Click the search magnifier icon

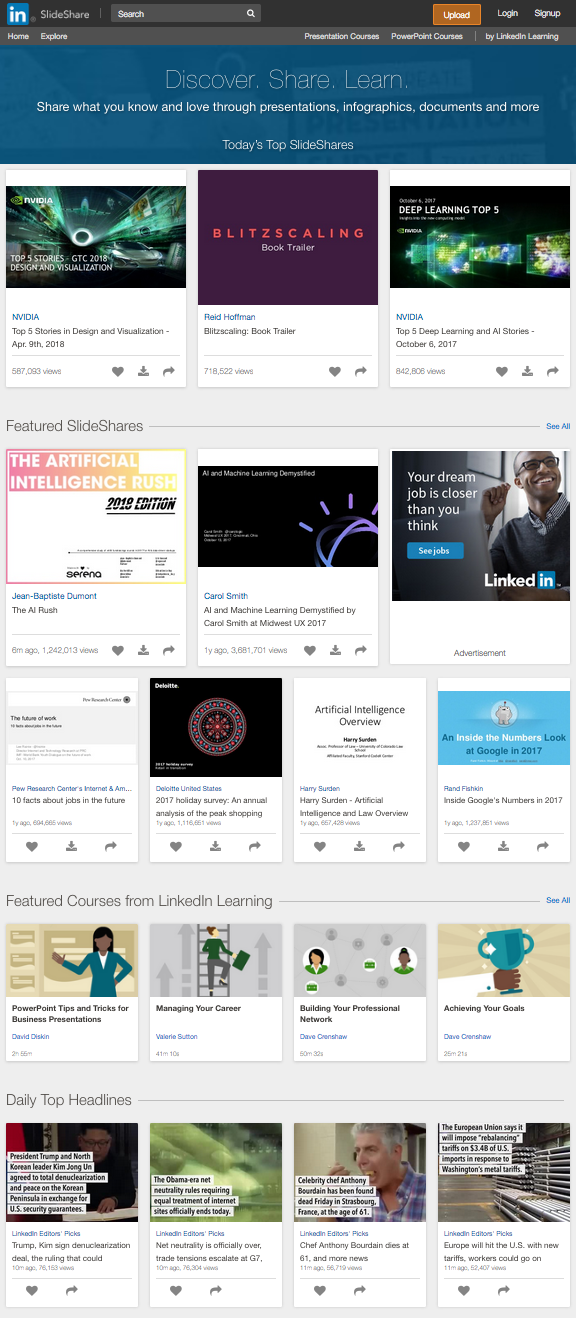(251, 14)
